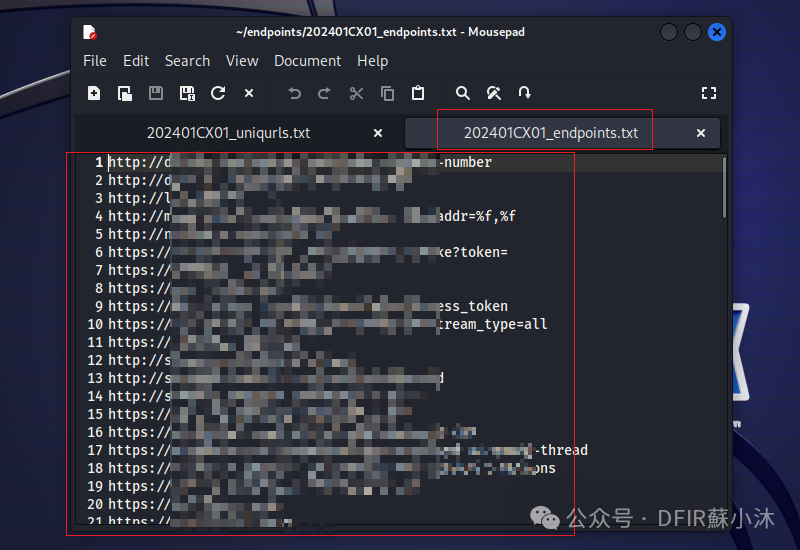Click the undo arrow icon

tap(294, 93)
